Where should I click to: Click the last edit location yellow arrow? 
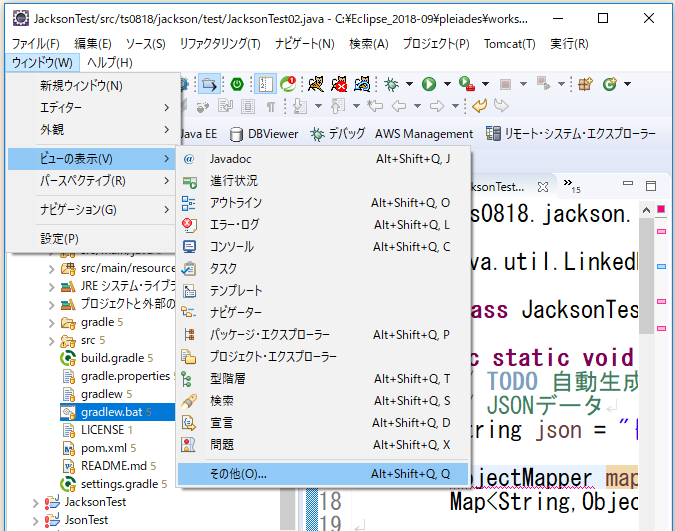coord(479,106)
